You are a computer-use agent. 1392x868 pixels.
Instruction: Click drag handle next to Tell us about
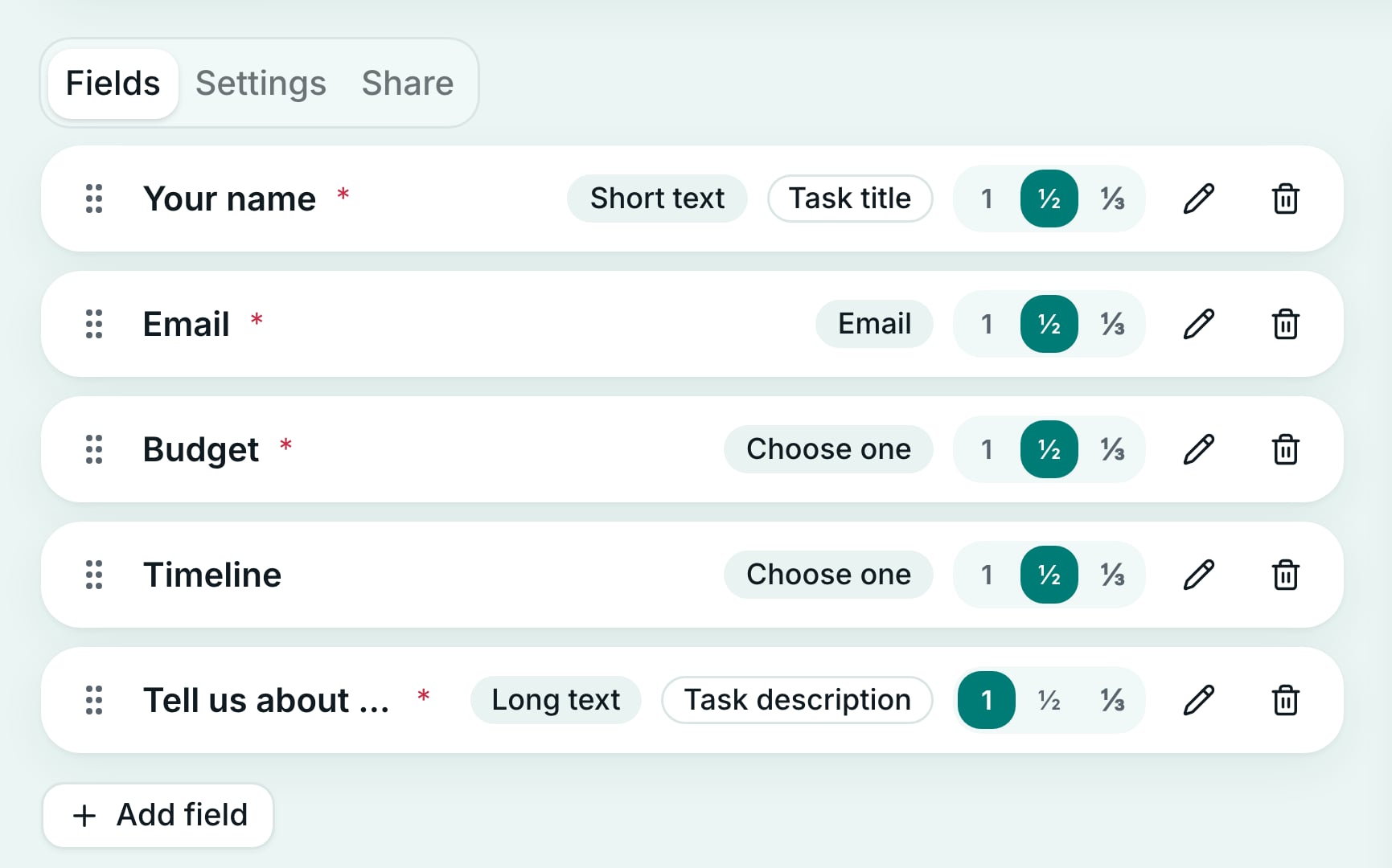pos(94,700)
